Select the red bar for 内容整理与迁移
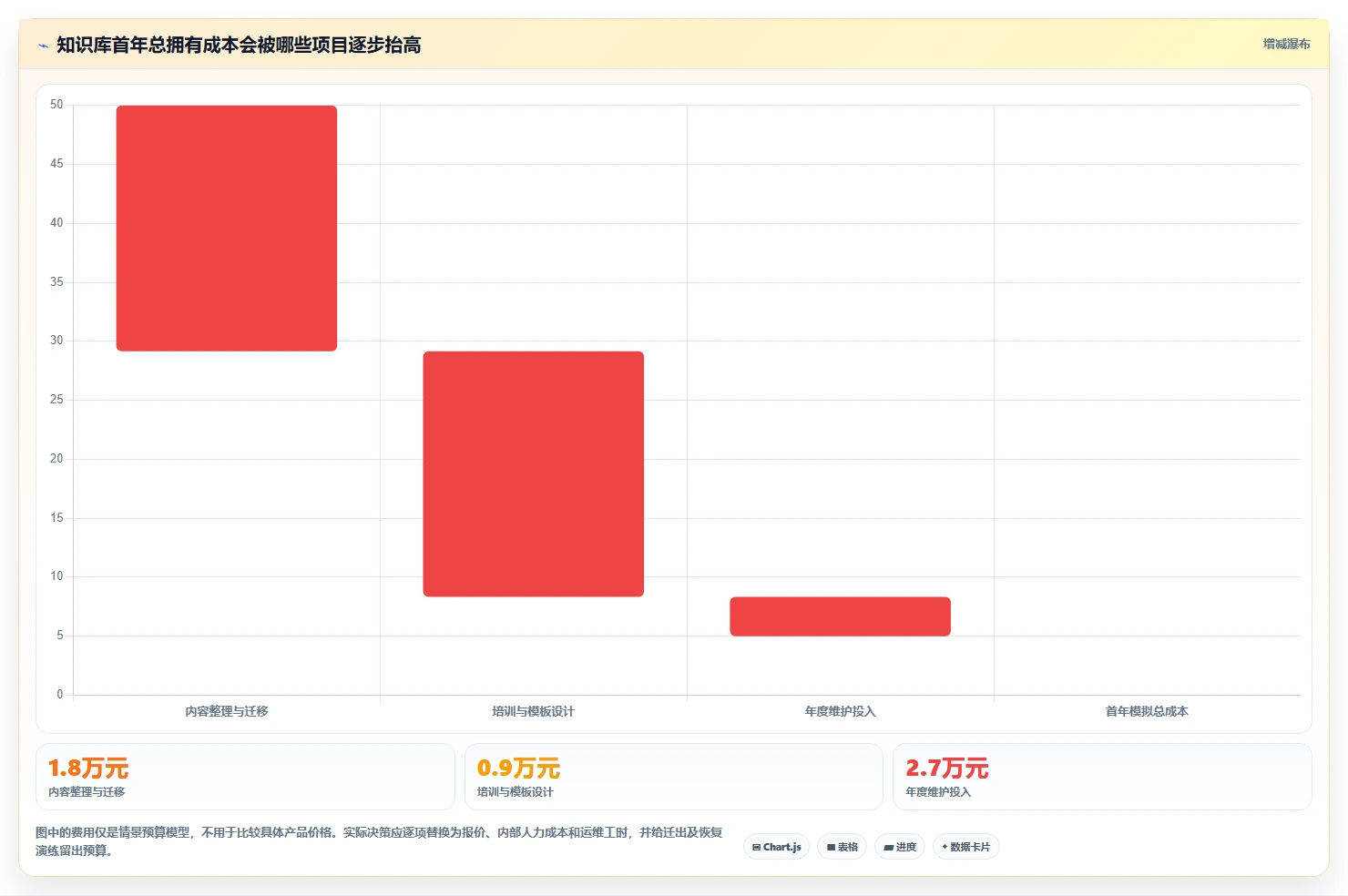The image size is (1348, 896). pos(227,229)
